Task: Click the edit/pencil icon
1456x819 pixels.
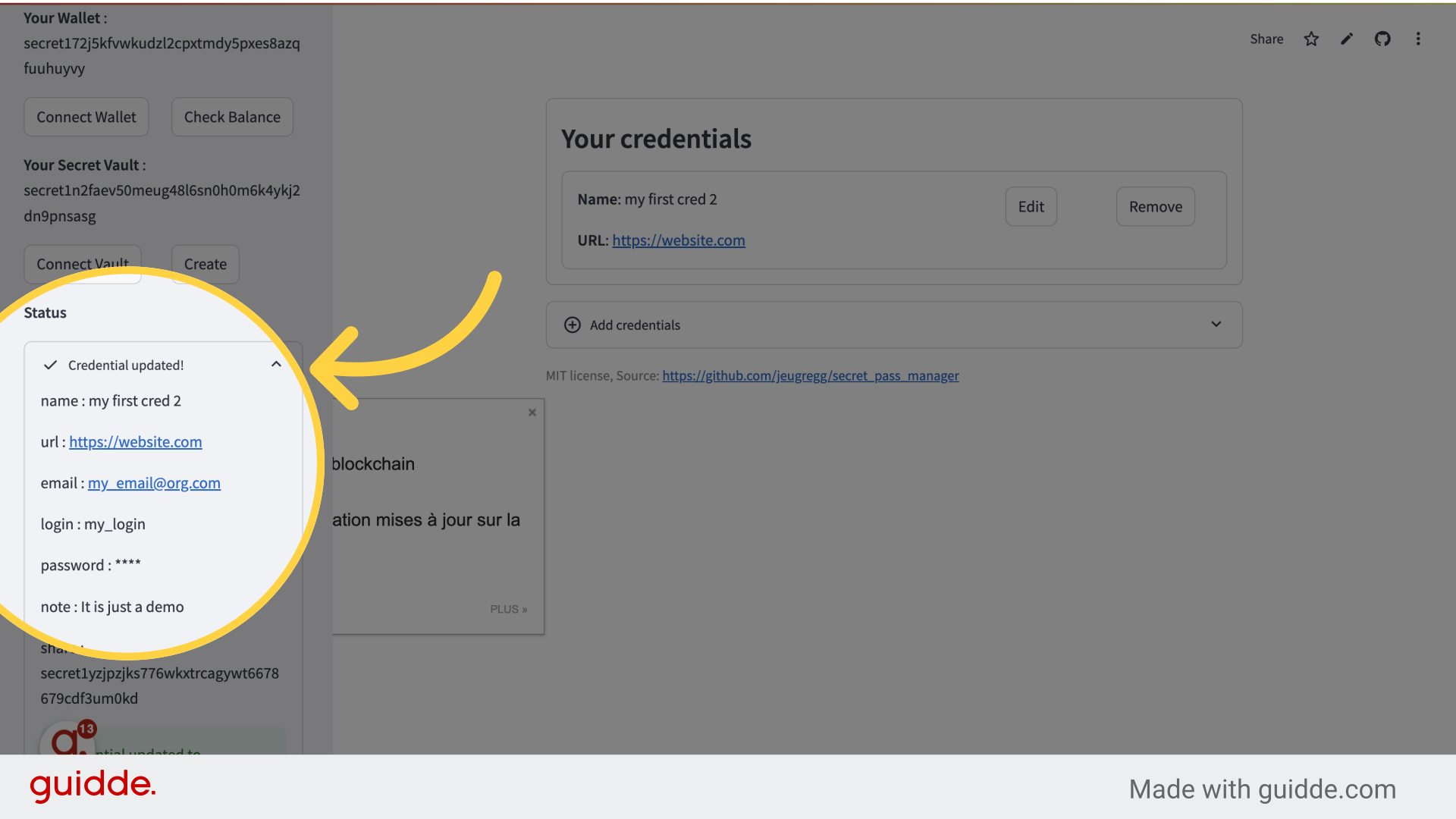Action: click(x=1347, y=38)
